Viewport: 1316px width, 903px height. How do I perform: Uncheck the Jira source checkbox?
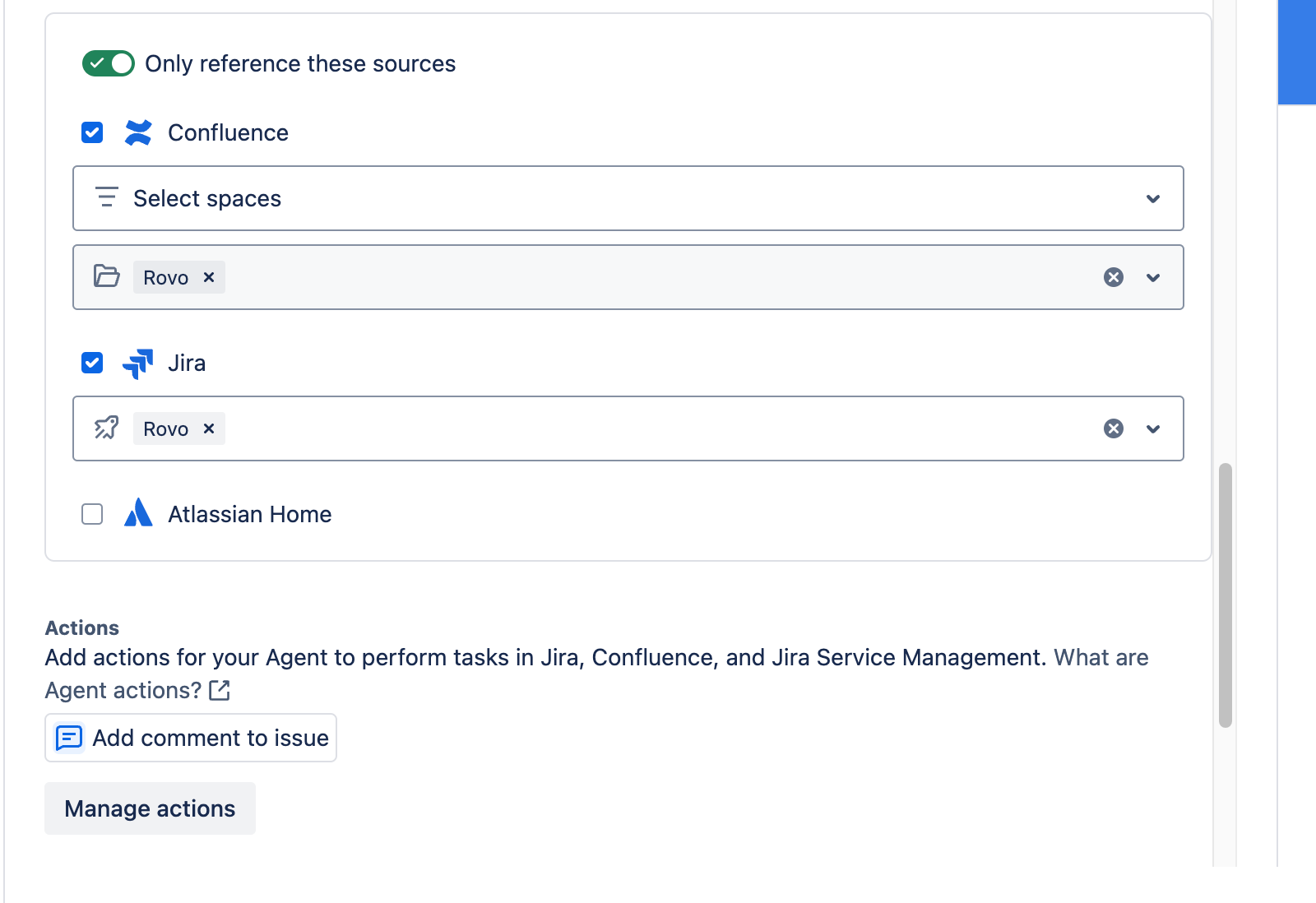click(92, 363)
